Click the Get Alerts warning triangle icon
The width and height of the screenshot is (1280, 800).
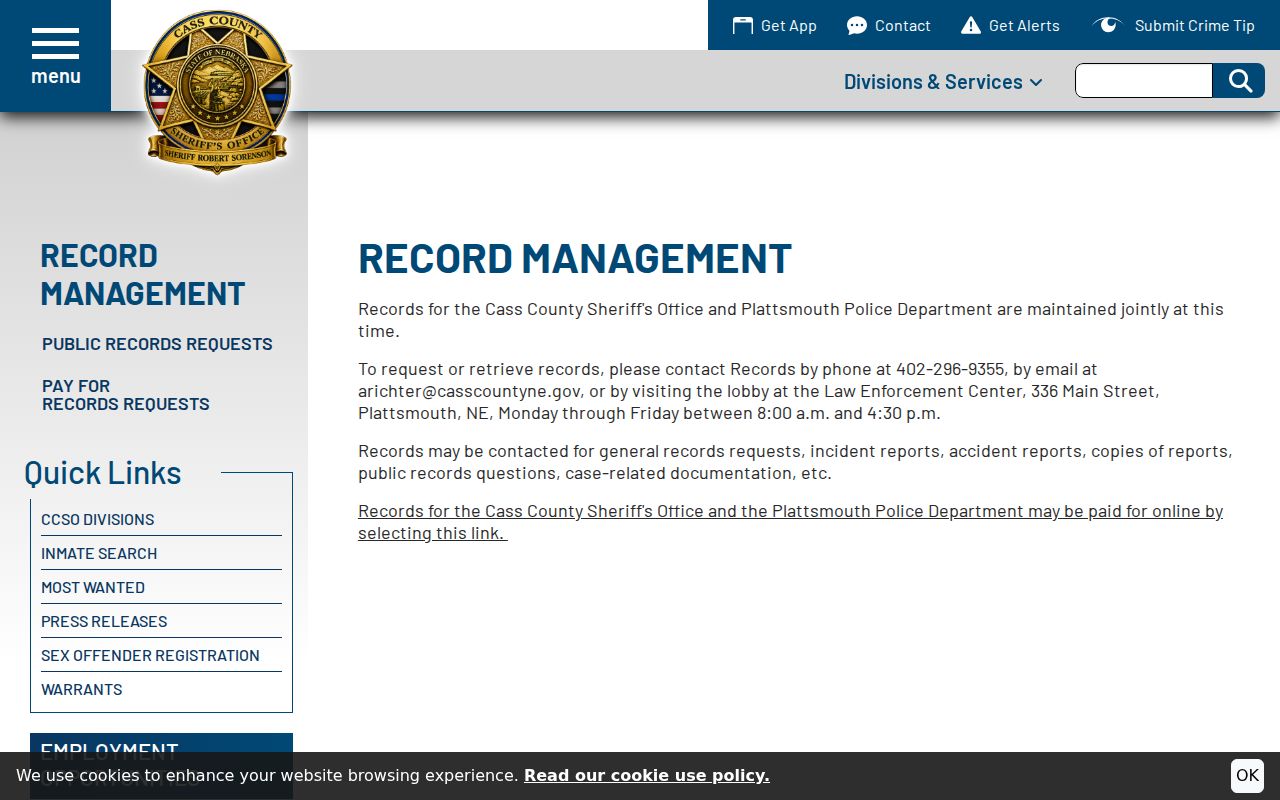[971, 25]
